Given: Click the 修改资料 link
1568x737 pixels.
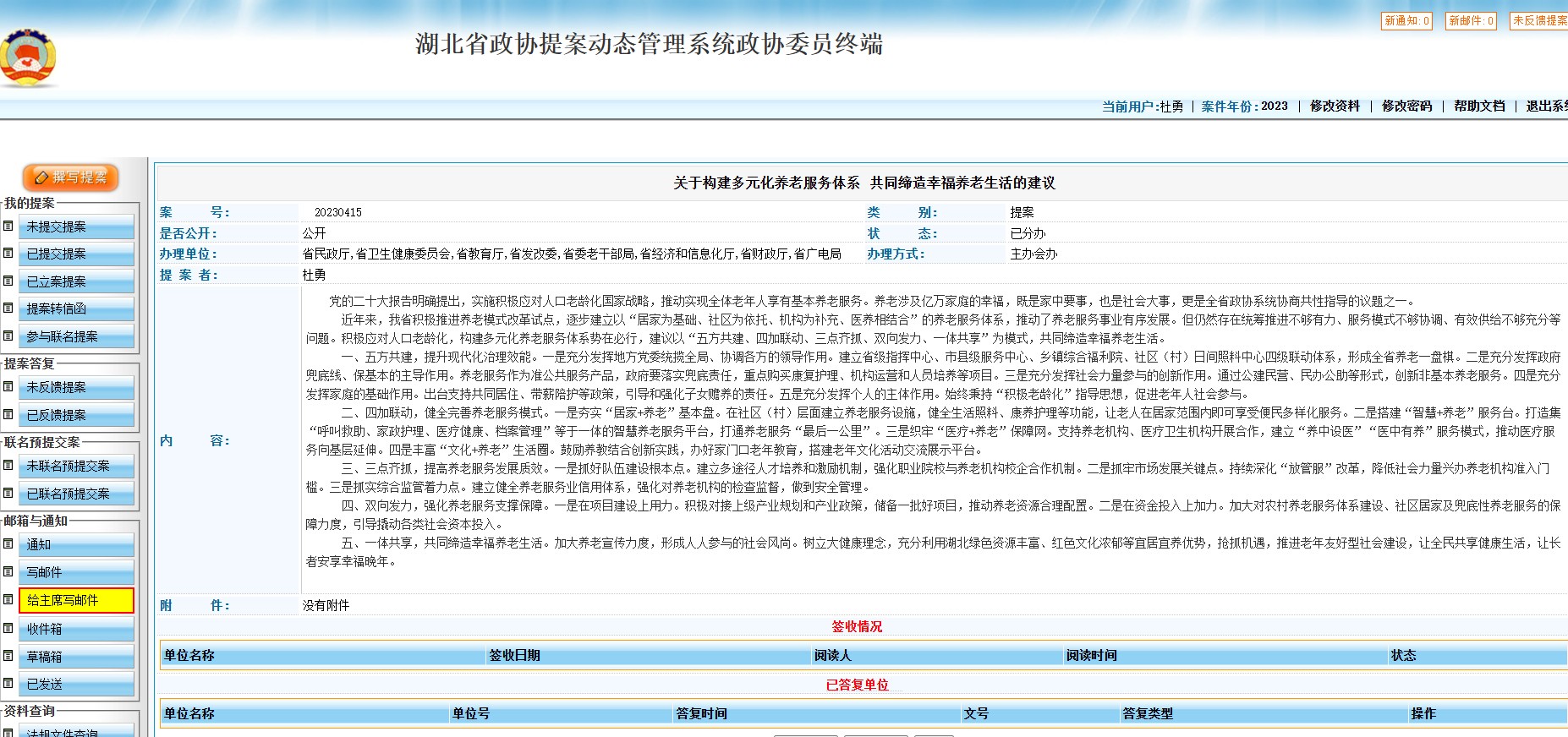Looking at the screenshot, I should (x=1335, y=106).
